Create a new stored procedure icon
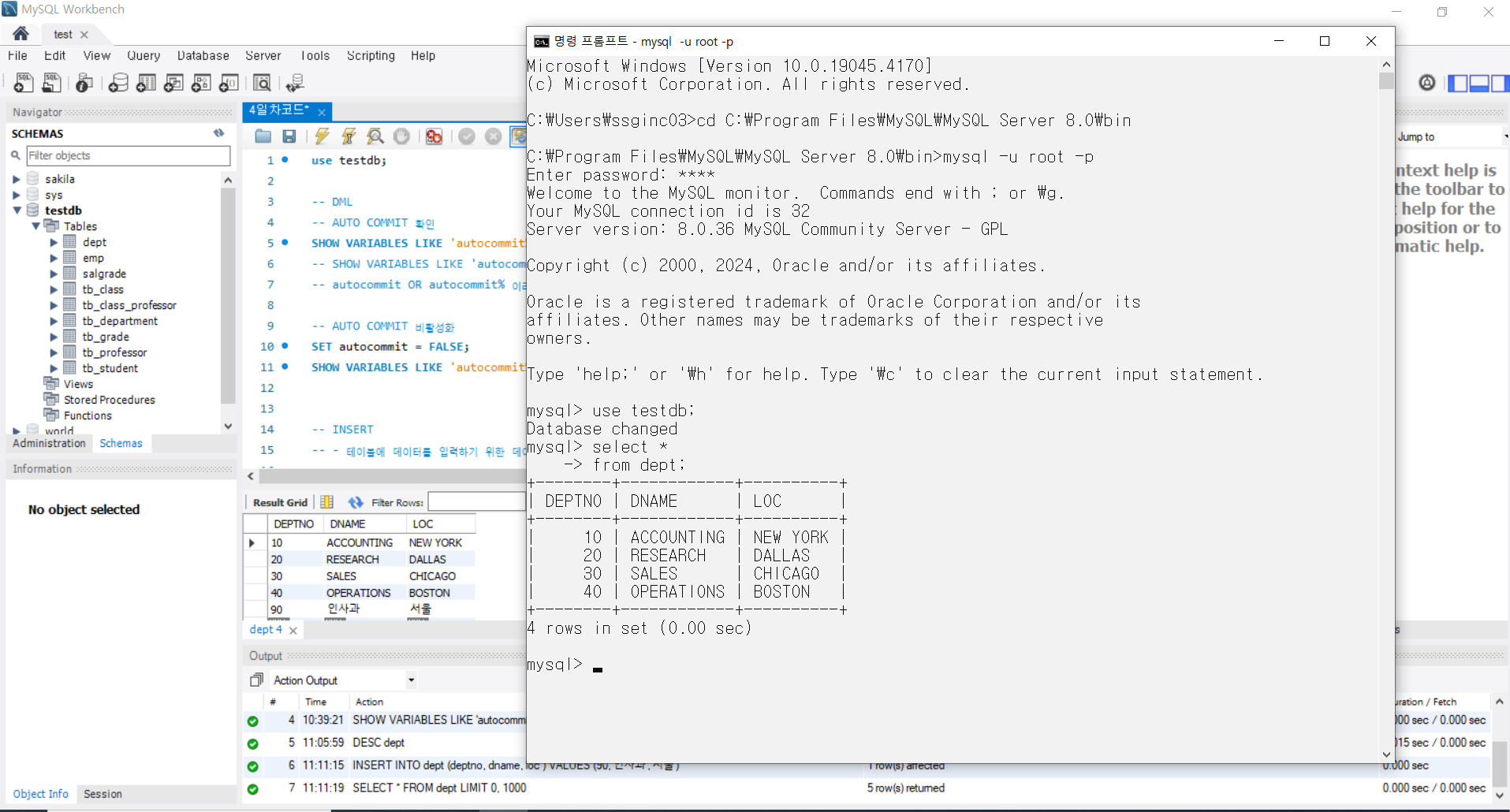 [x=201, y=83]
